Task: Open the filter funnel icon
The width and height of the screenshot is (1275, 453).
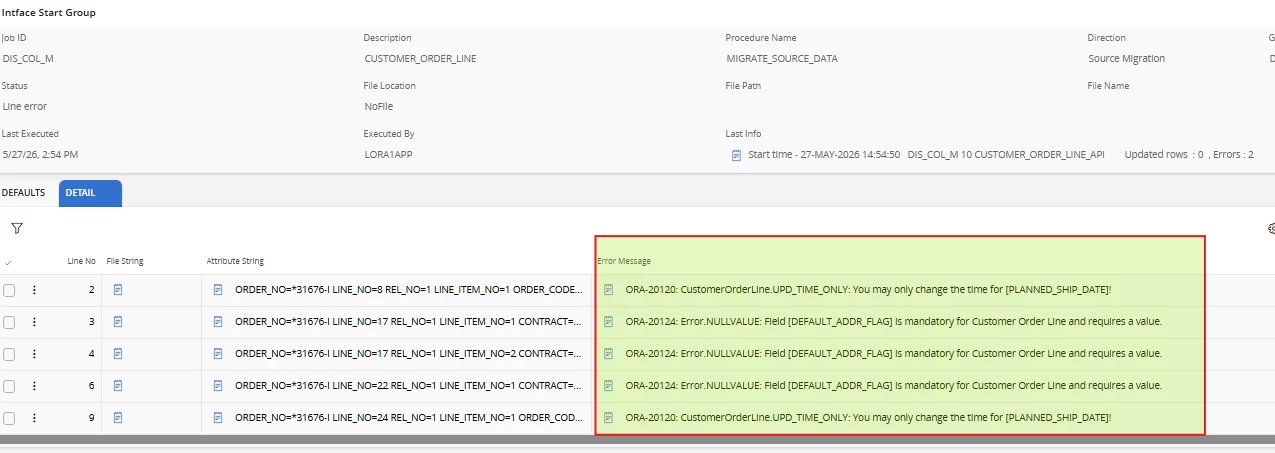Action: (x=17, y=228)
